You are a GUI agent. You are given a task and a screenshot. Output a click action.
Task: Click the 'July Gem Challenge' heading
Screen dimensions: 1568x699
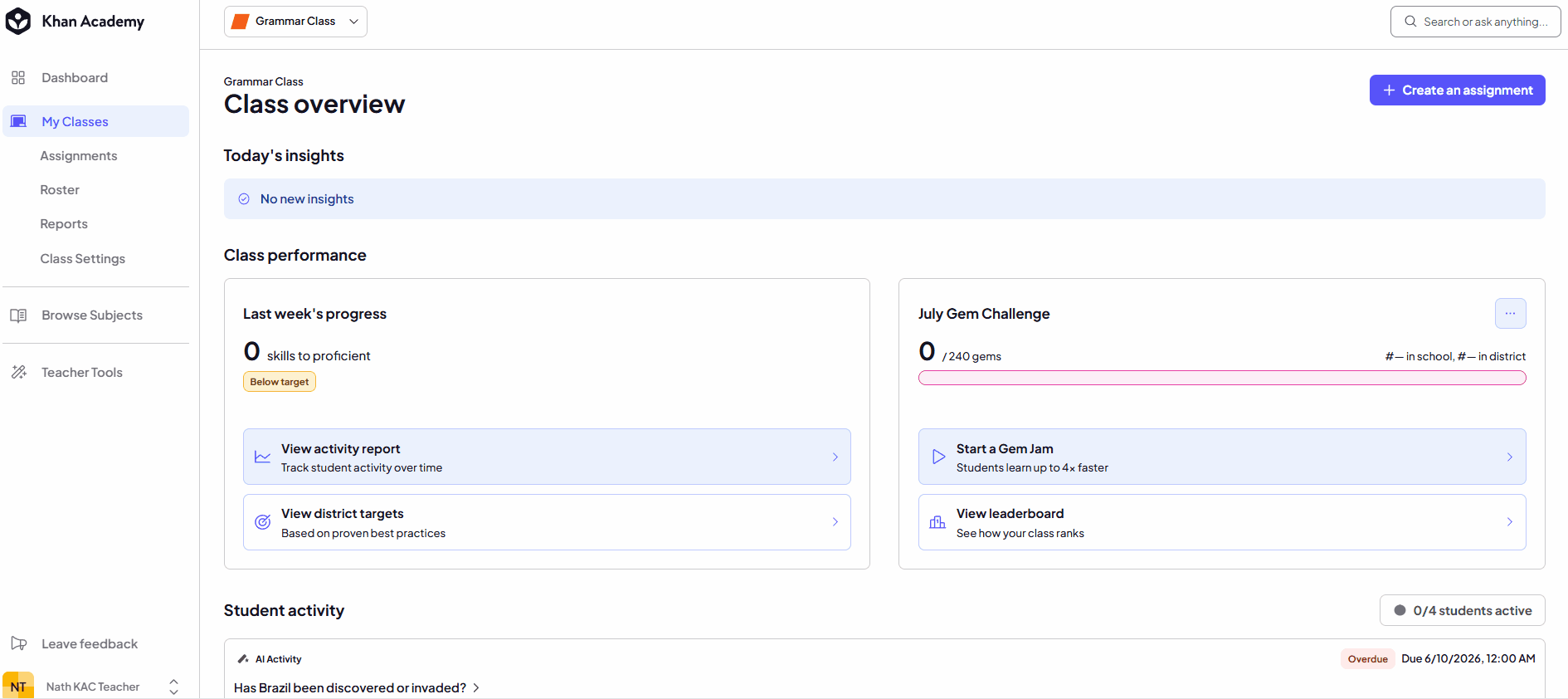984,314
